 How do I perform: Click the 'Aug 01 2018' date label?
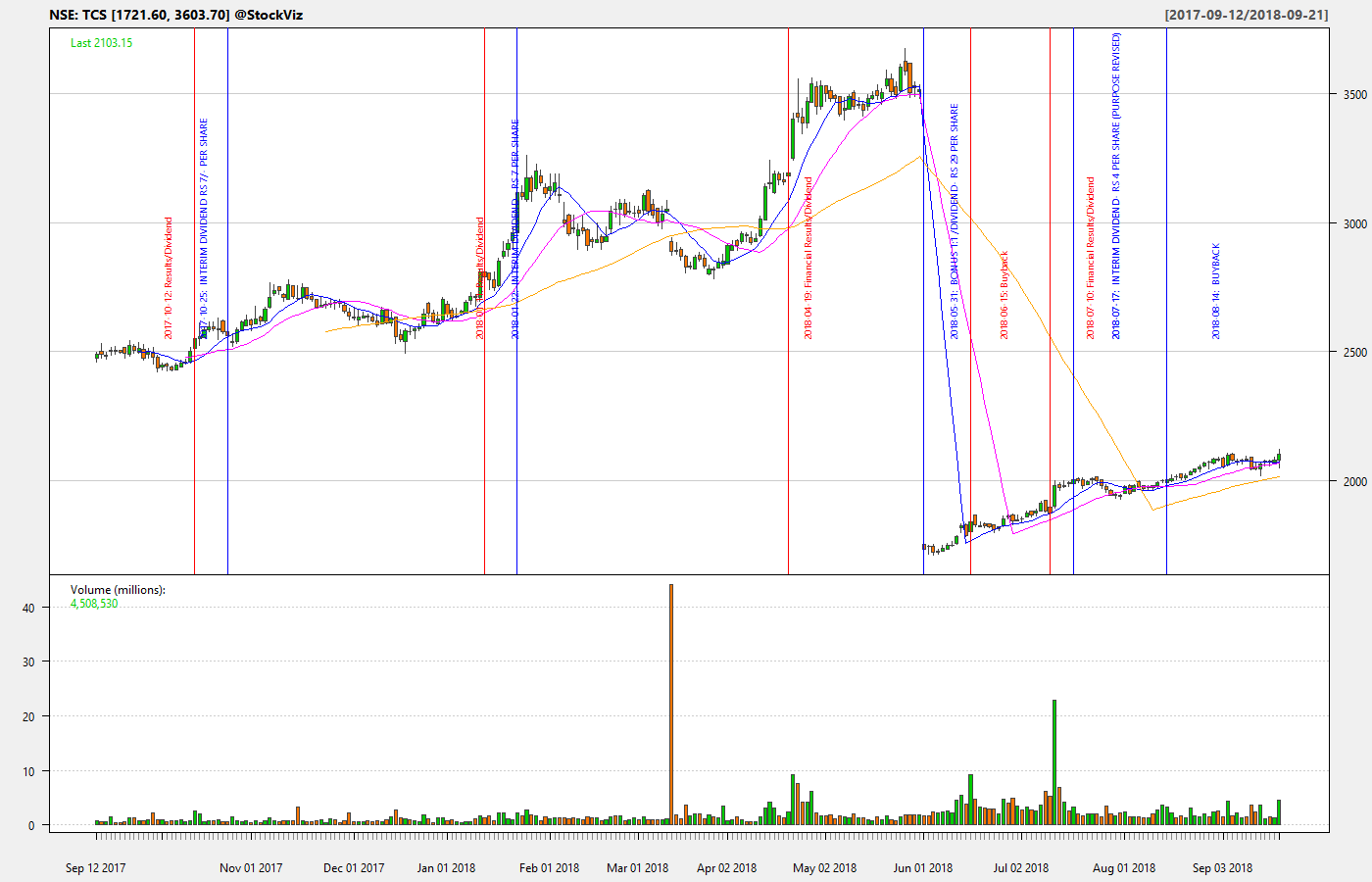click(1124, 868)
